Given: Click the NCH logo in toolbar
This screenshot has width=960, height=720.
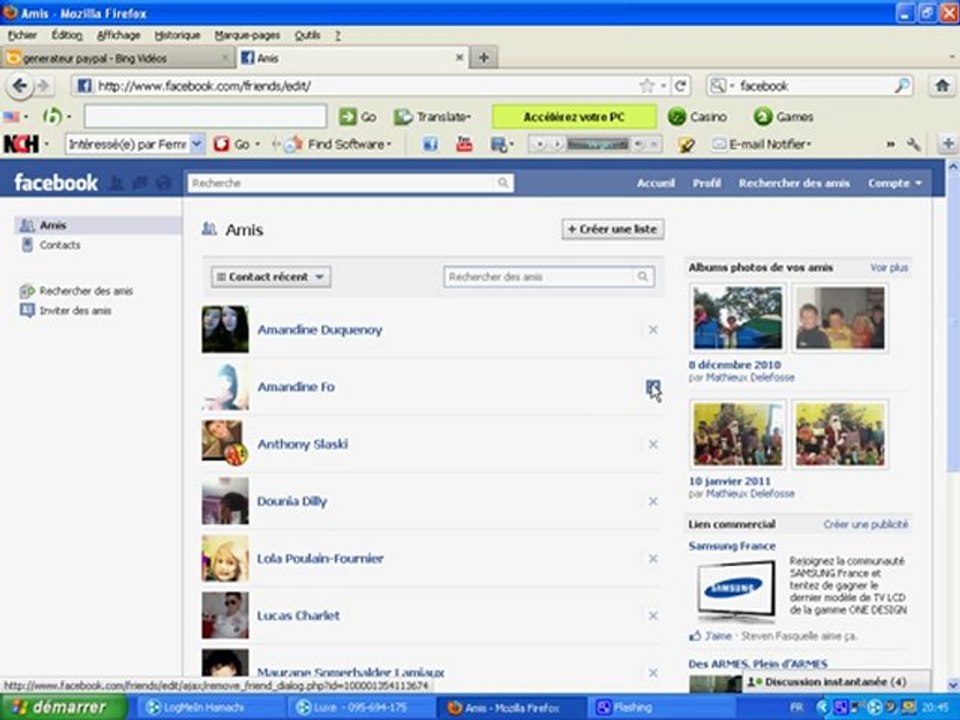Looking at the screenshot, I should pyautogui.click(x=21, y=144).
